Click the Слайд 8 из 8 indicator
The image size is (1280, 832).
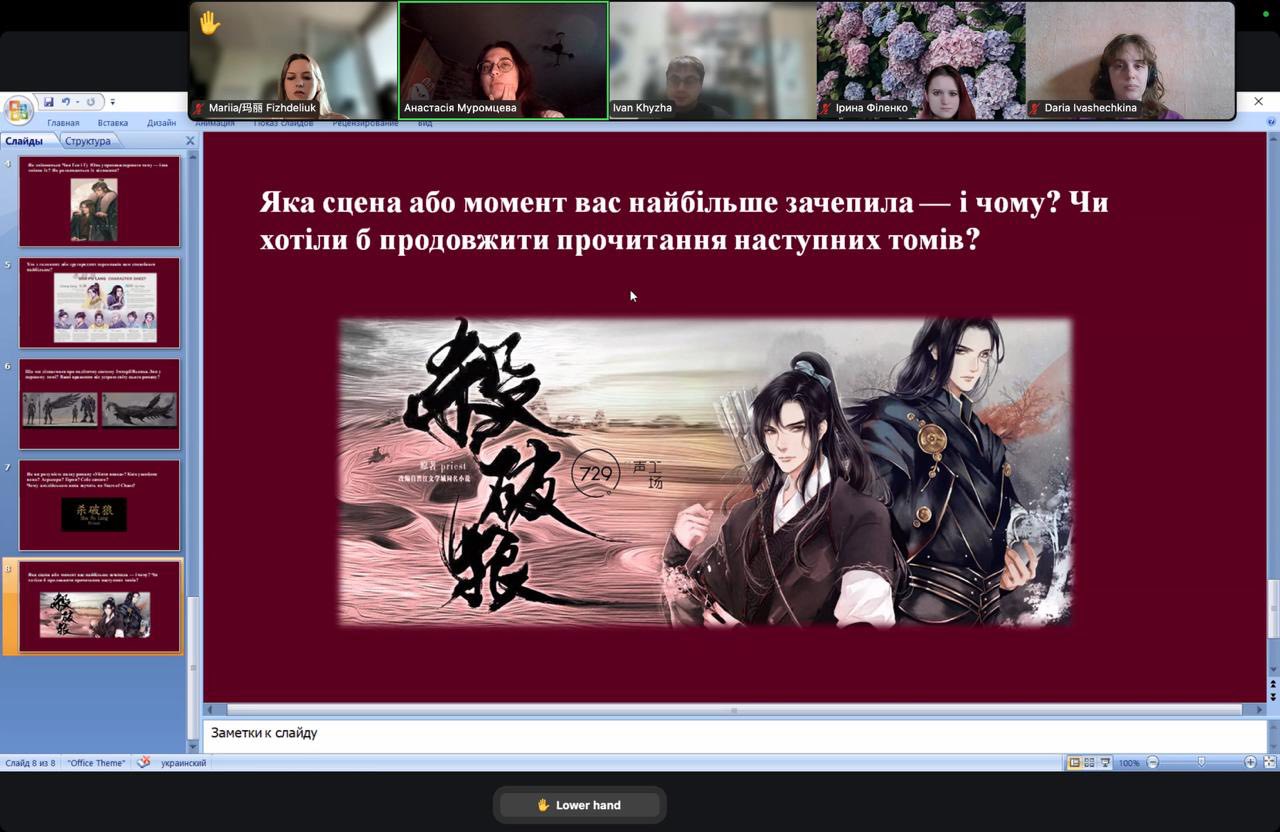tap(31, 763)
